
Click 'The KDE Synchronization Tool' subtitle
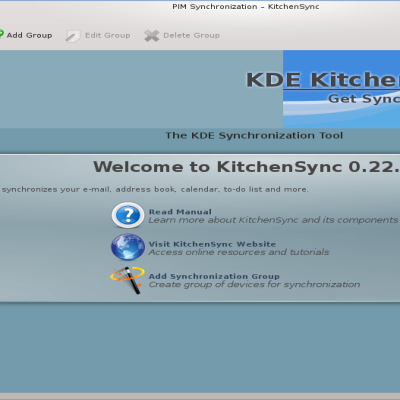(254, 135)
